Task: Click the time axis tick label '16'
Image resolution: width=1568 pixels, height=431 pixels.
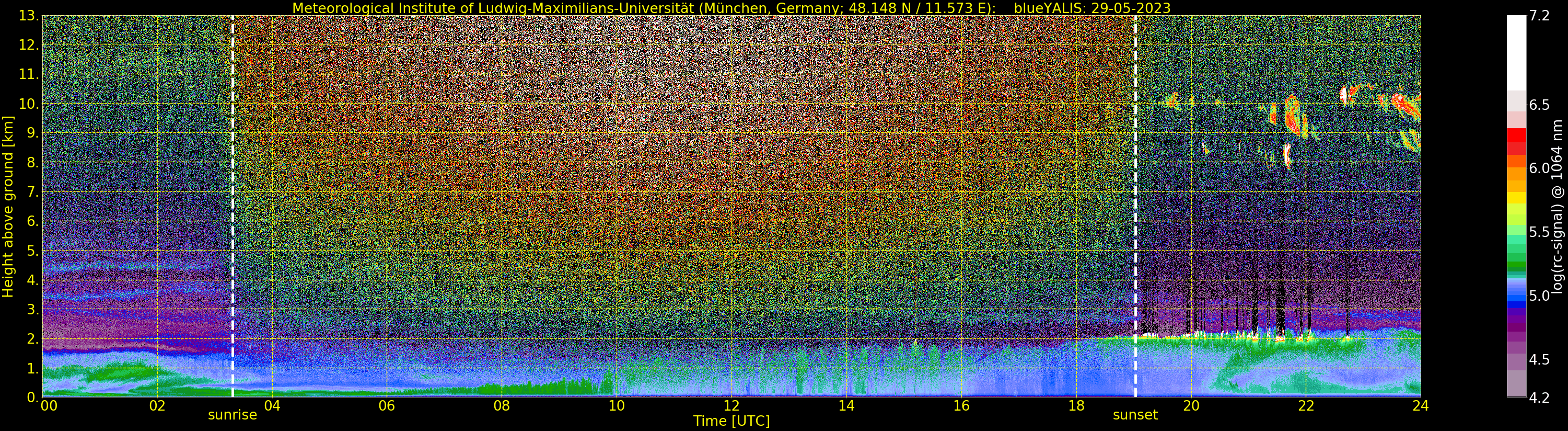Action: click(961, 406)
